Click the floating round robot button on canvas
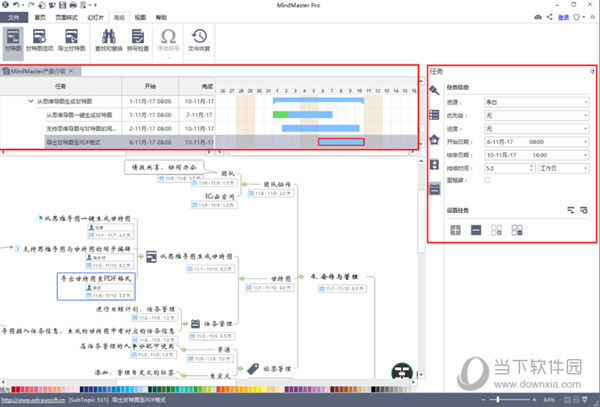 [x=402, y=371]
